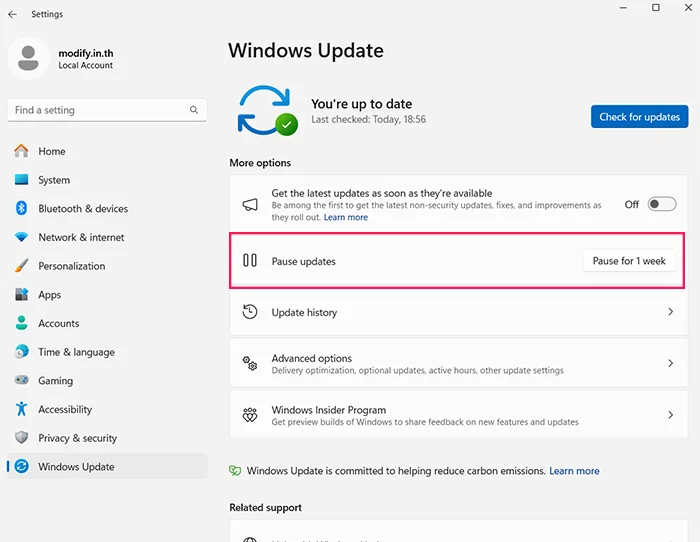Viewport: 700px width, 542px height.
Task: Open the Advanced options row
Action: point(458,363)
